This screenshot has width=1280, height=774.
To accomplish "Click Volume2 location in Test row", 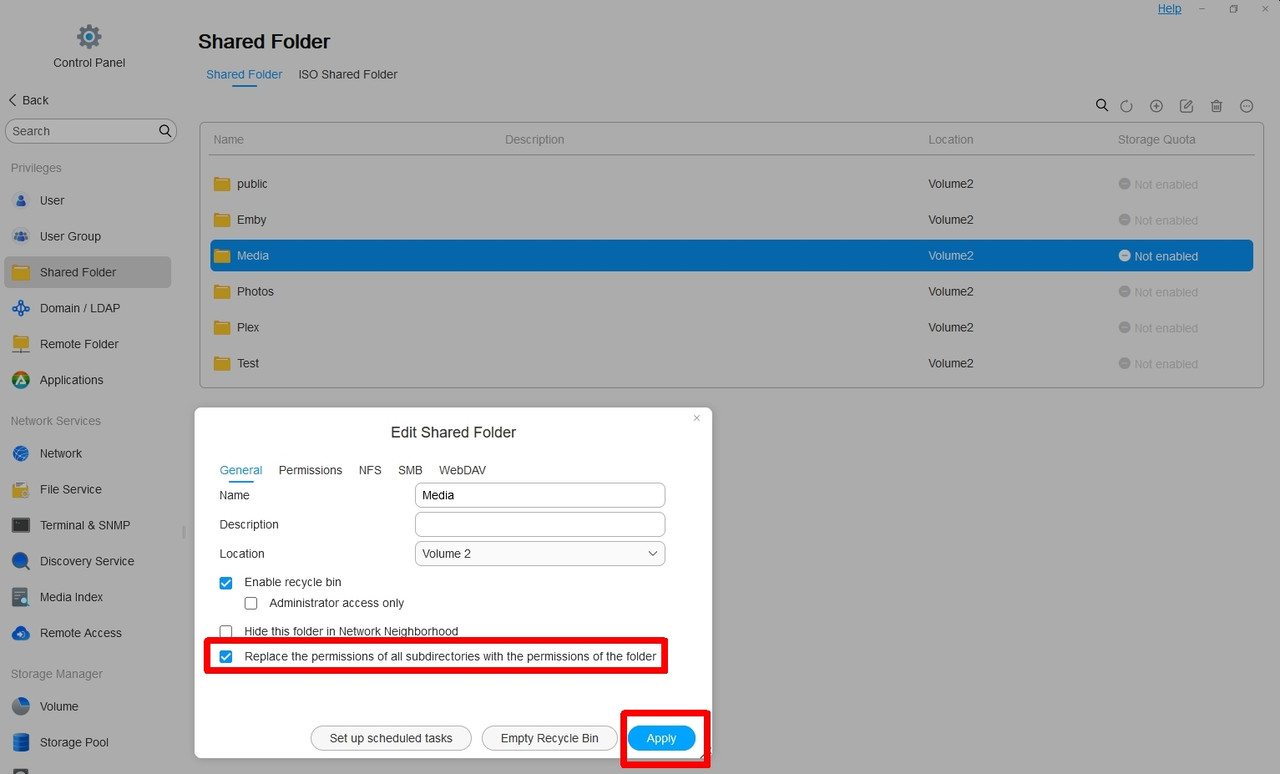I will tap(950, 364).
